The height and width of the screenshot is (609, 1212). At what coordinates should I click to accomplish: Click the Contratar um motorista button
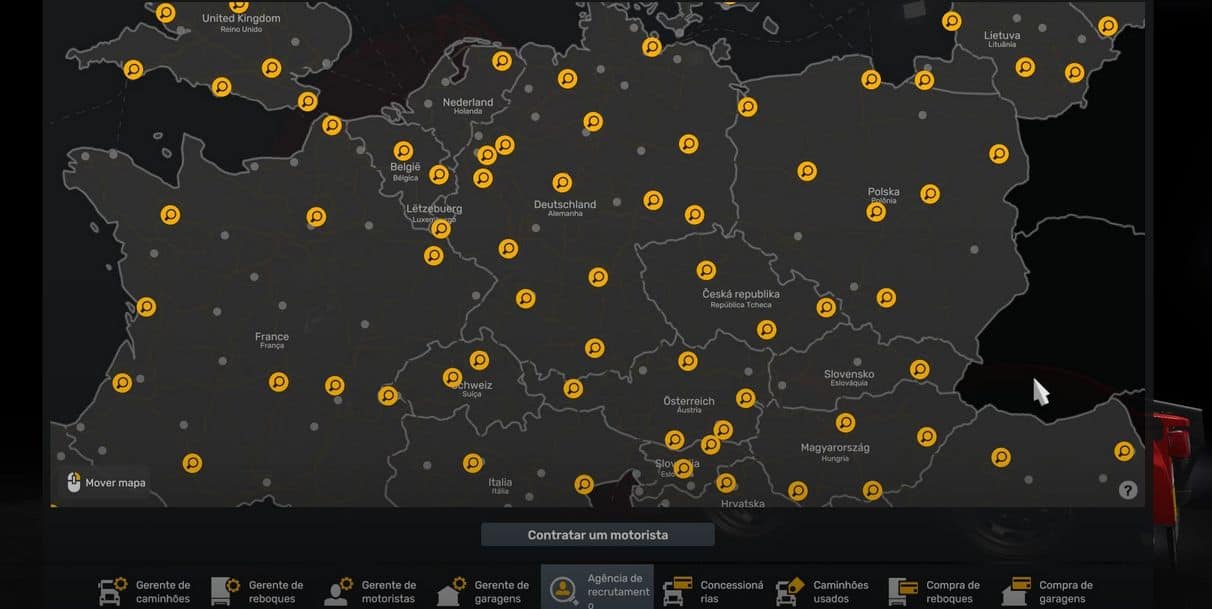(x=597, y=535)
